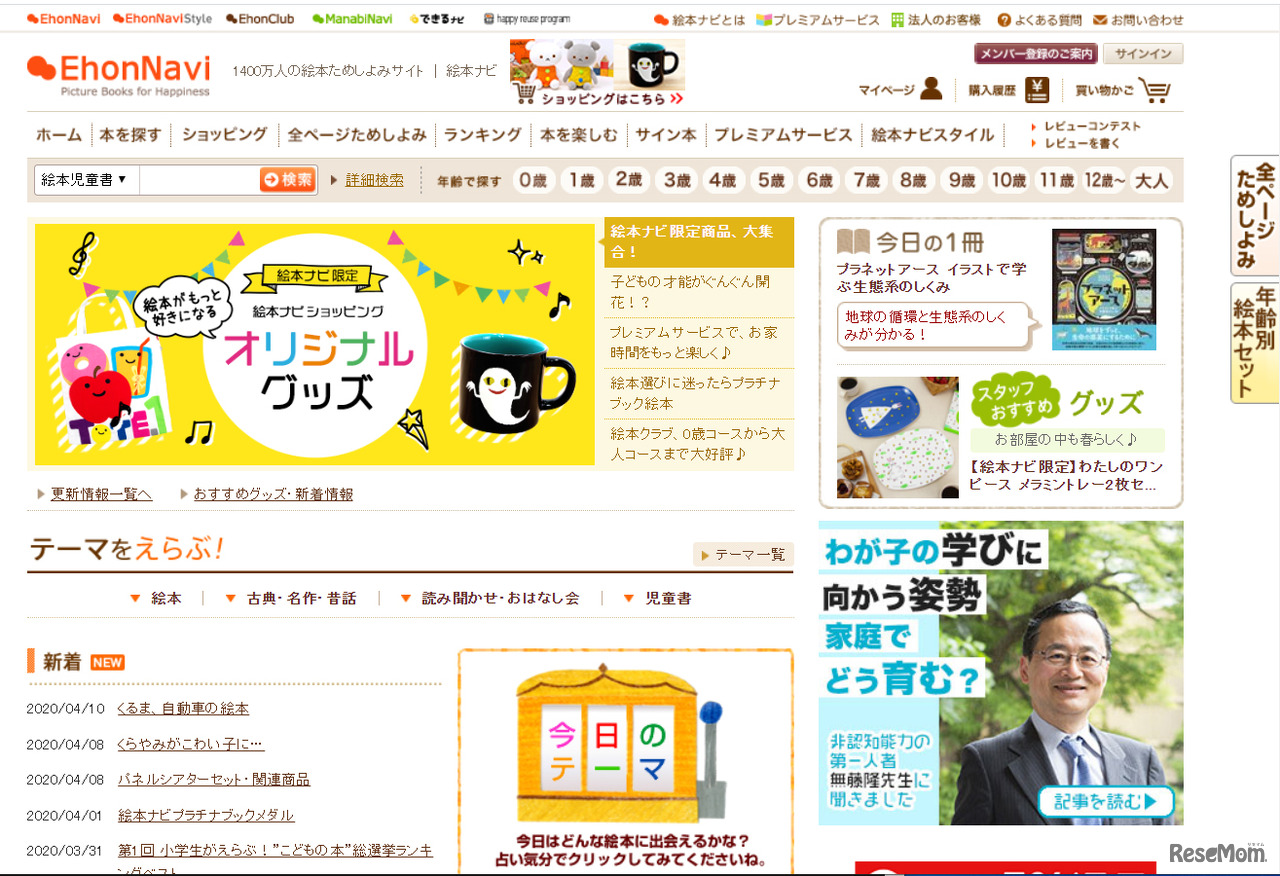Open 絵本ナビスタイル navigation item
The height and width of the screenshot is (876, 1280).
pos(933,135)
